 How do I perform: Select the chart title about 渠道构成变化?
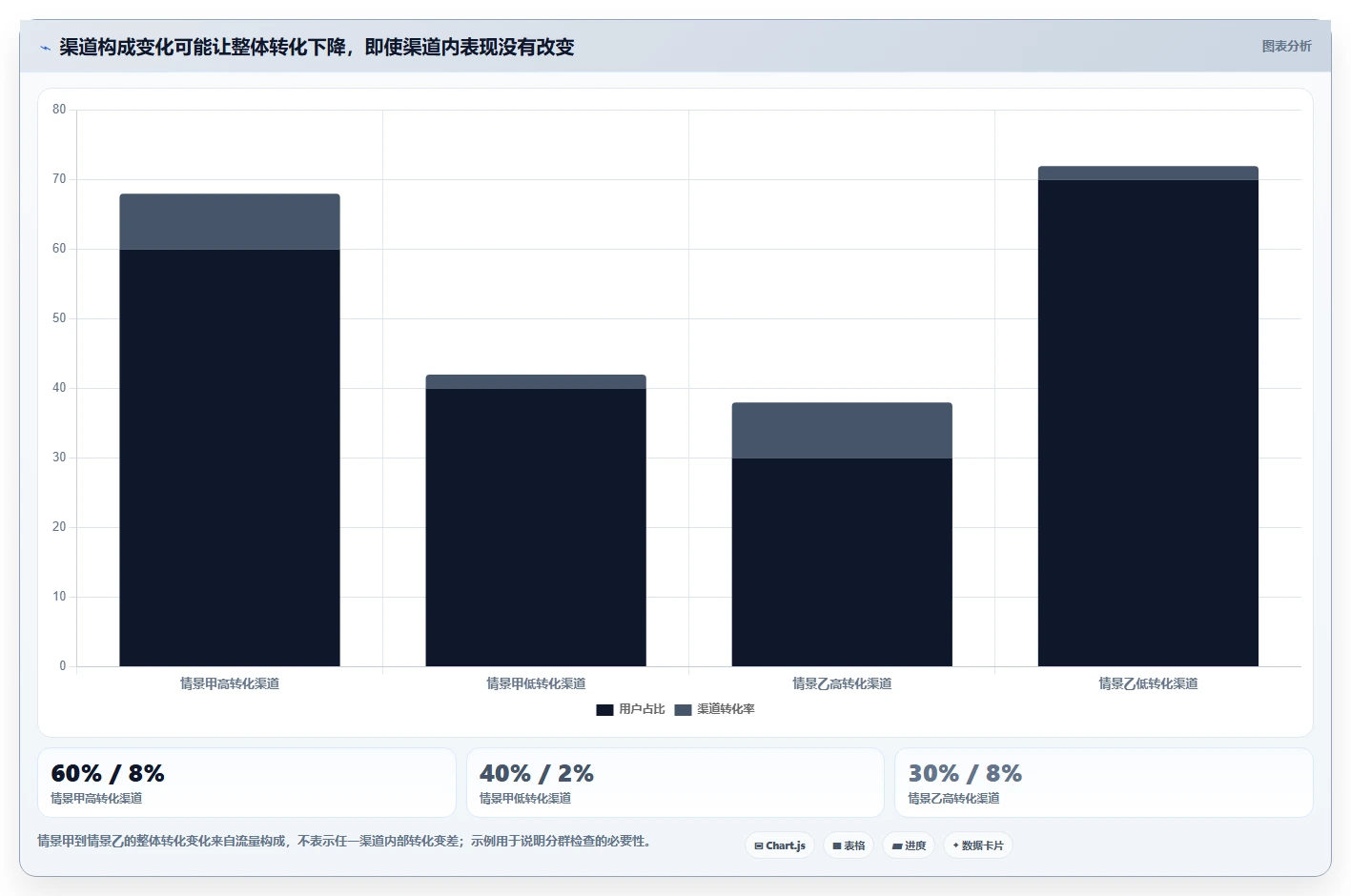pyautogui.click(x=317, y=47)
